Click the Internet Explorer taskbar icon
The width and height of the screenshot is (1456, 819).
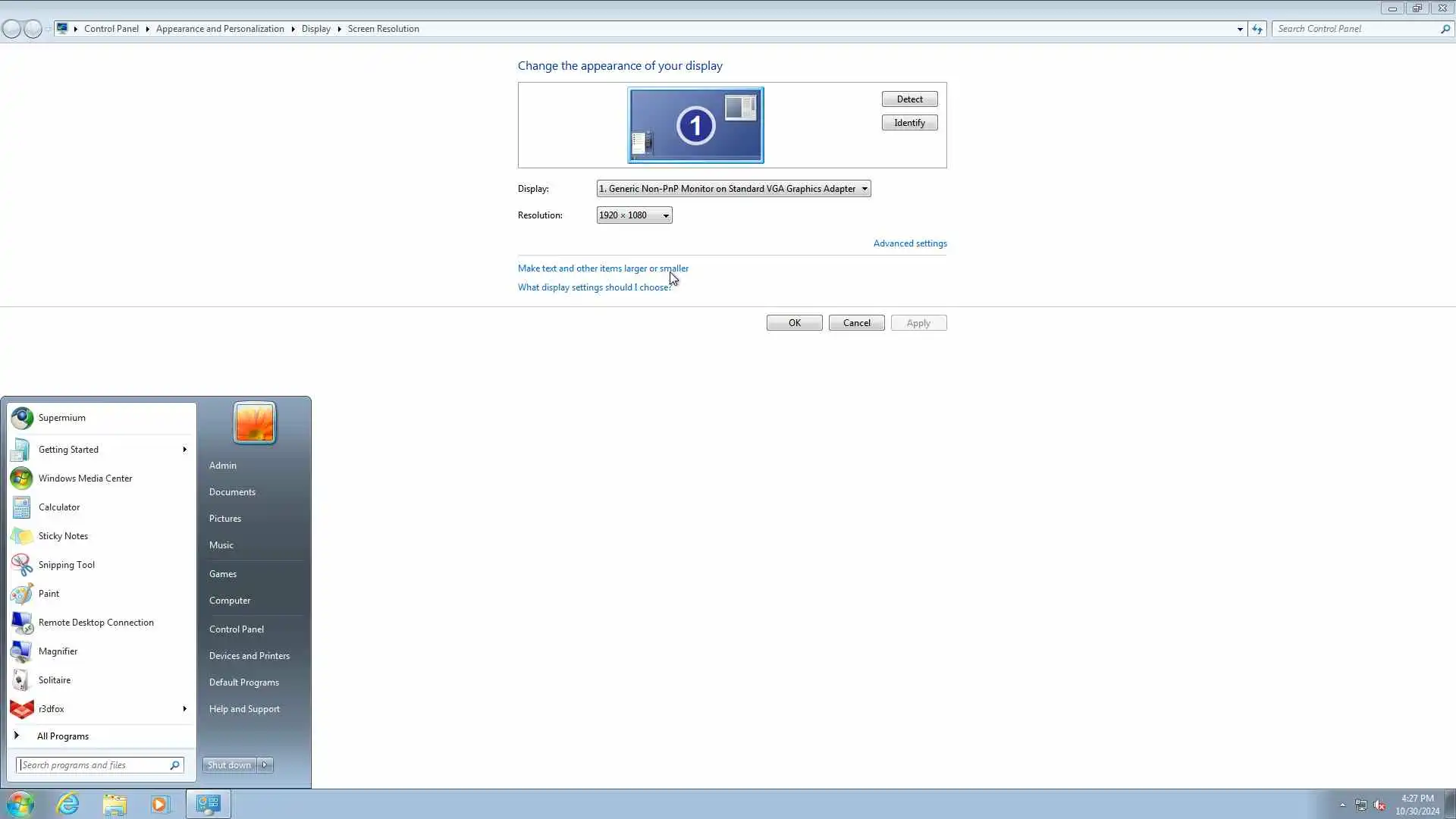(68, 804)
